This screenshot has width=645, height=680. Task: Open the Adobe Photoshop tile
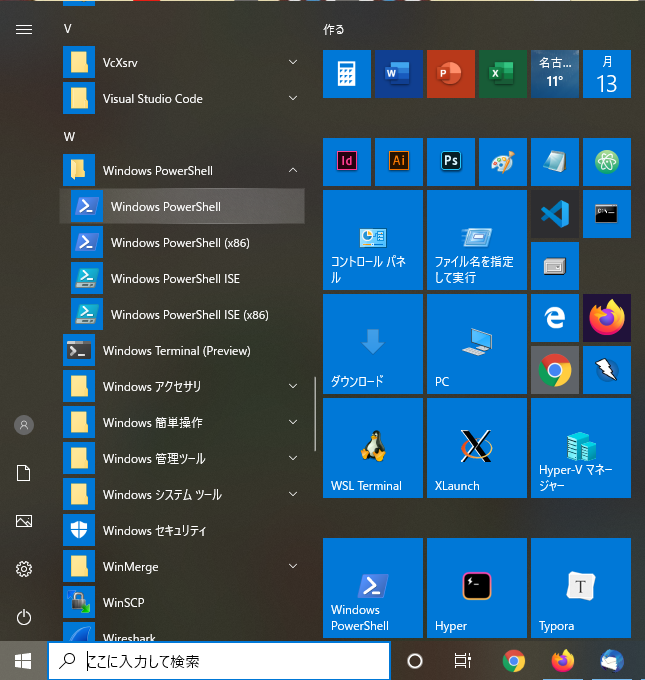(x=451, y=162)
